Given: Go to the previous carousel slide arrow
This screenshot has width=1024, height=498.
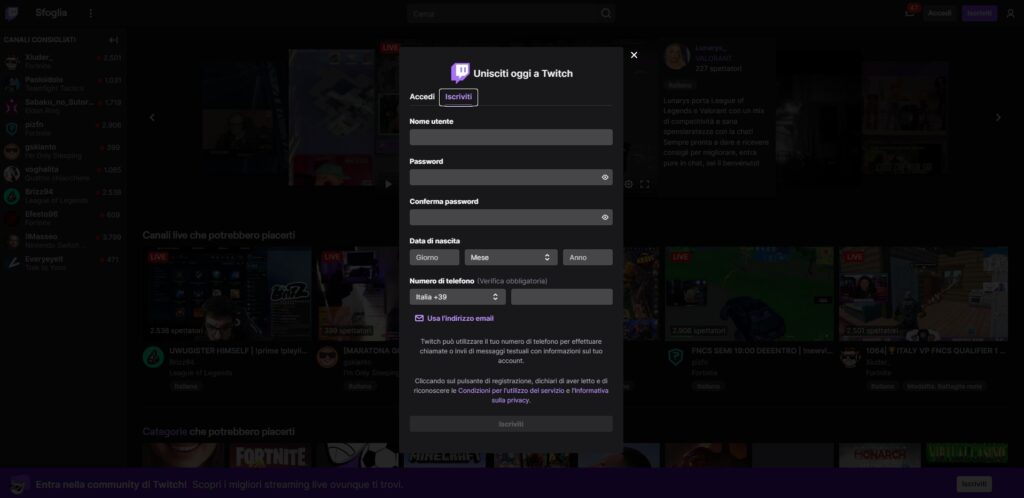Looking at the screenshot, I should point(152,117).
